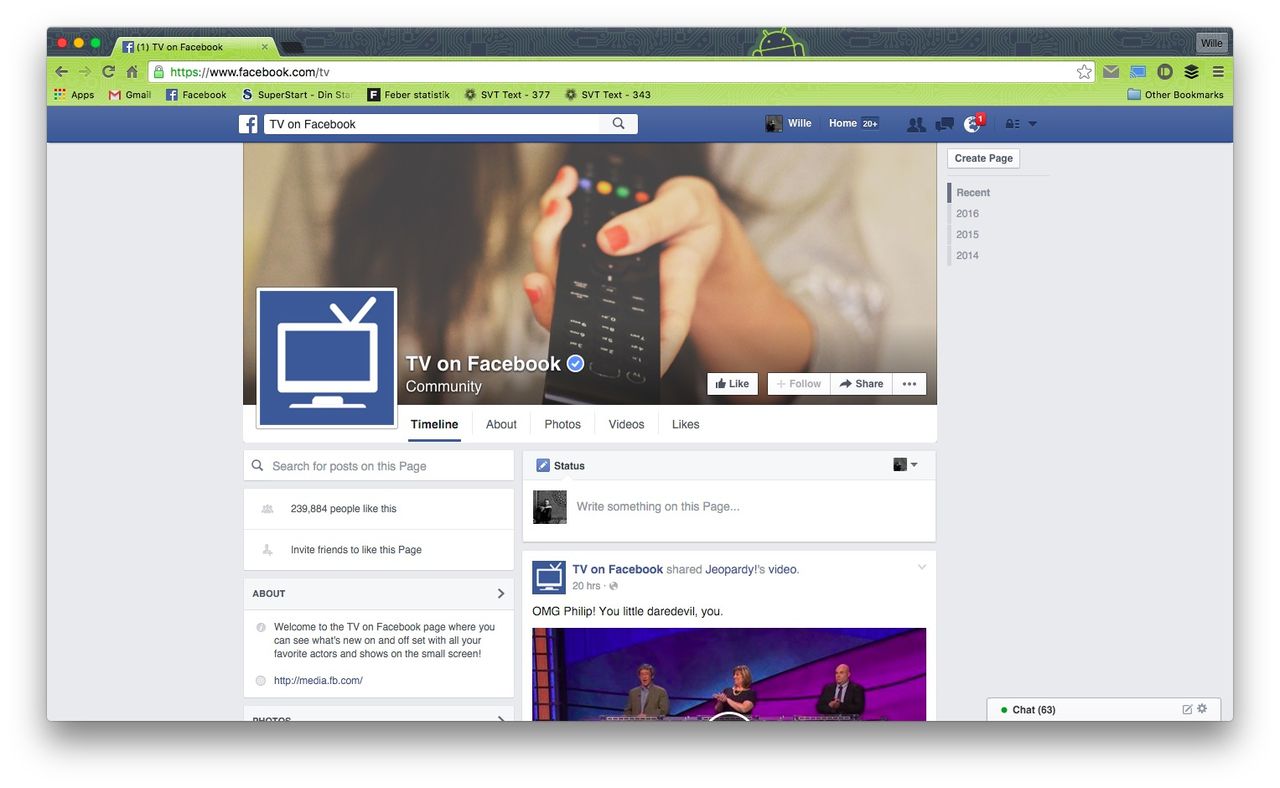Open the post options chevron
Image resolution: width=1280 pixels, height=788 pixels.
coord(922,567)
